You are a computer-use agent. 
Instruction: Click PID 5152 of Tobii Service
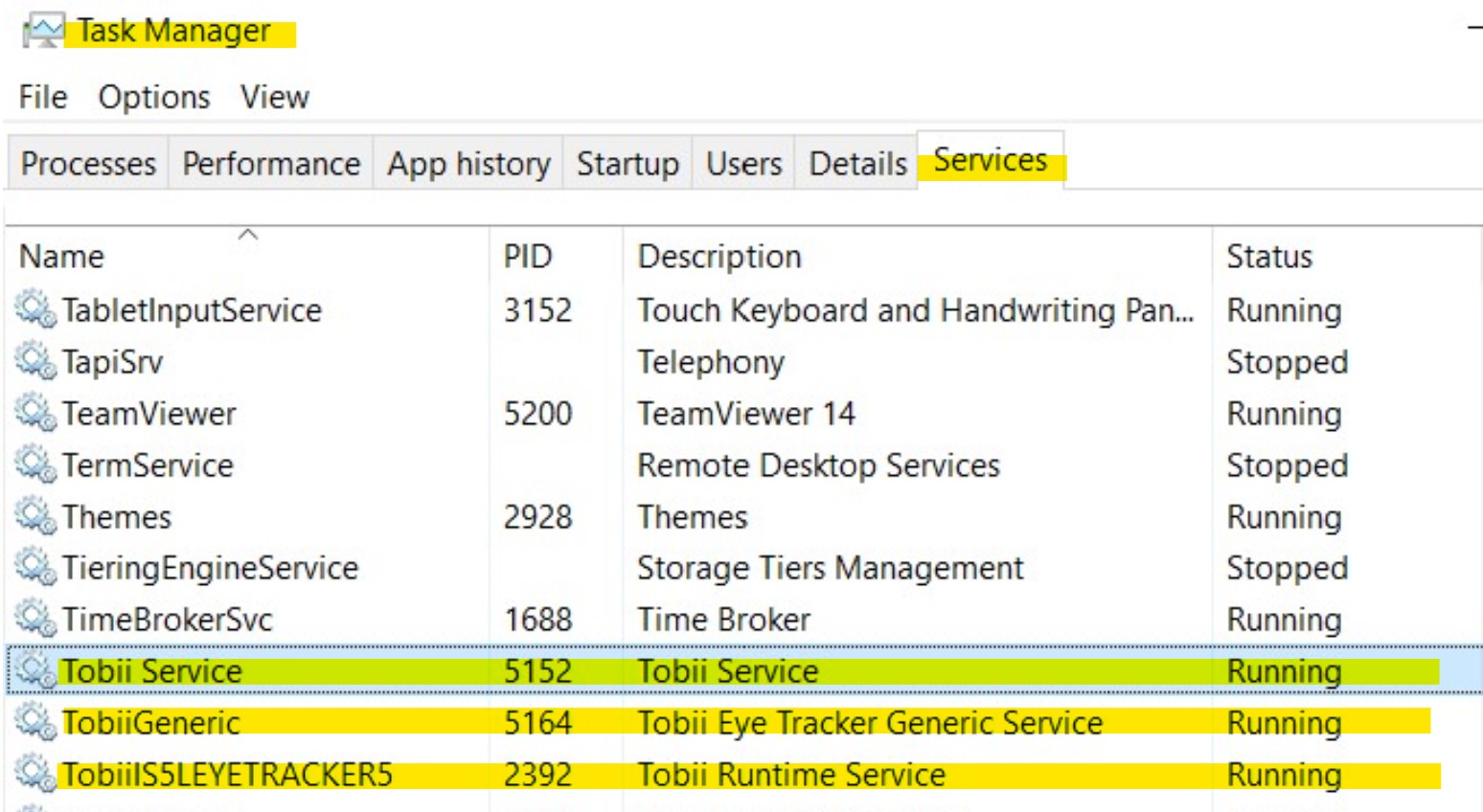[x=537, y=670]
